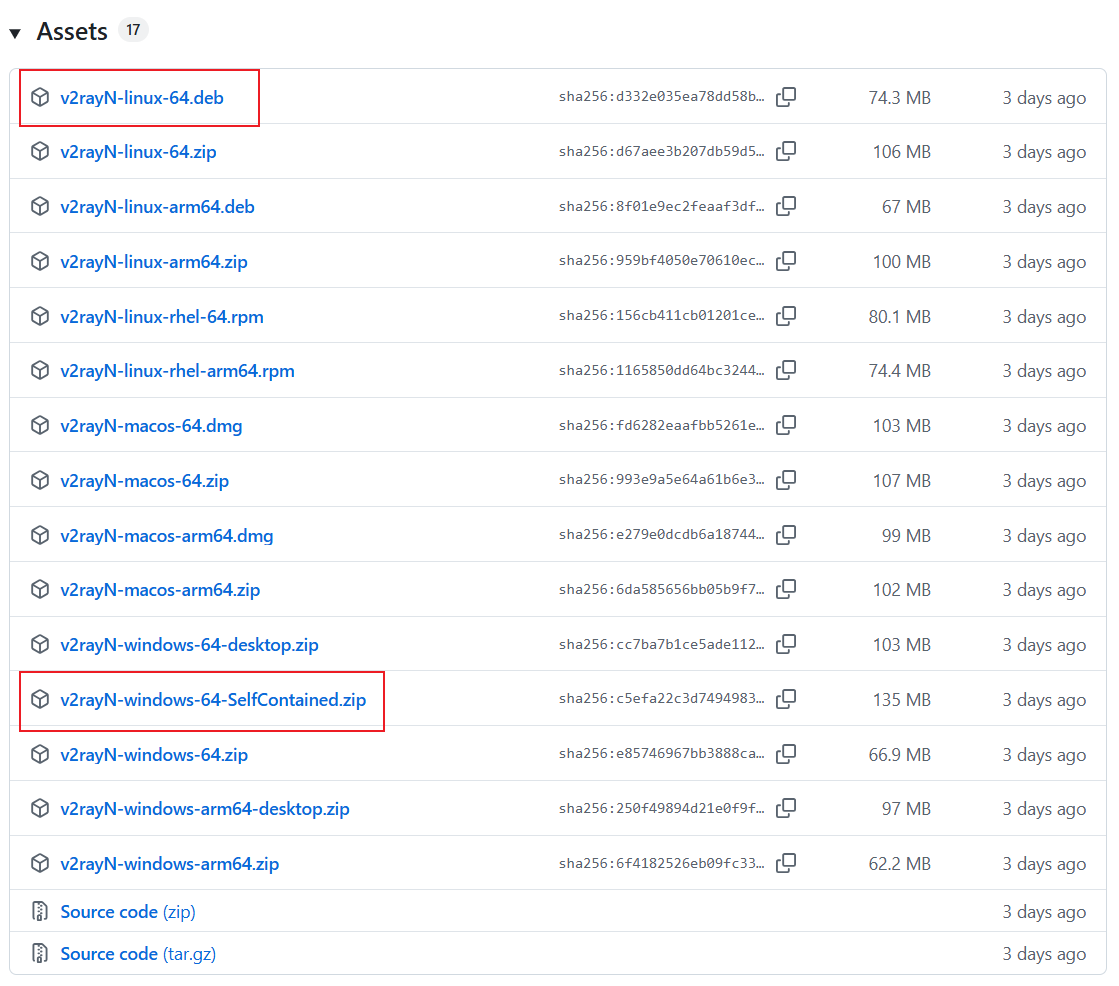Copy checksum of v2rayN-macos-arm64.zip
The width and height of the screenshot is (1119, 986).
pyautogui.click(x=787, y=590)
